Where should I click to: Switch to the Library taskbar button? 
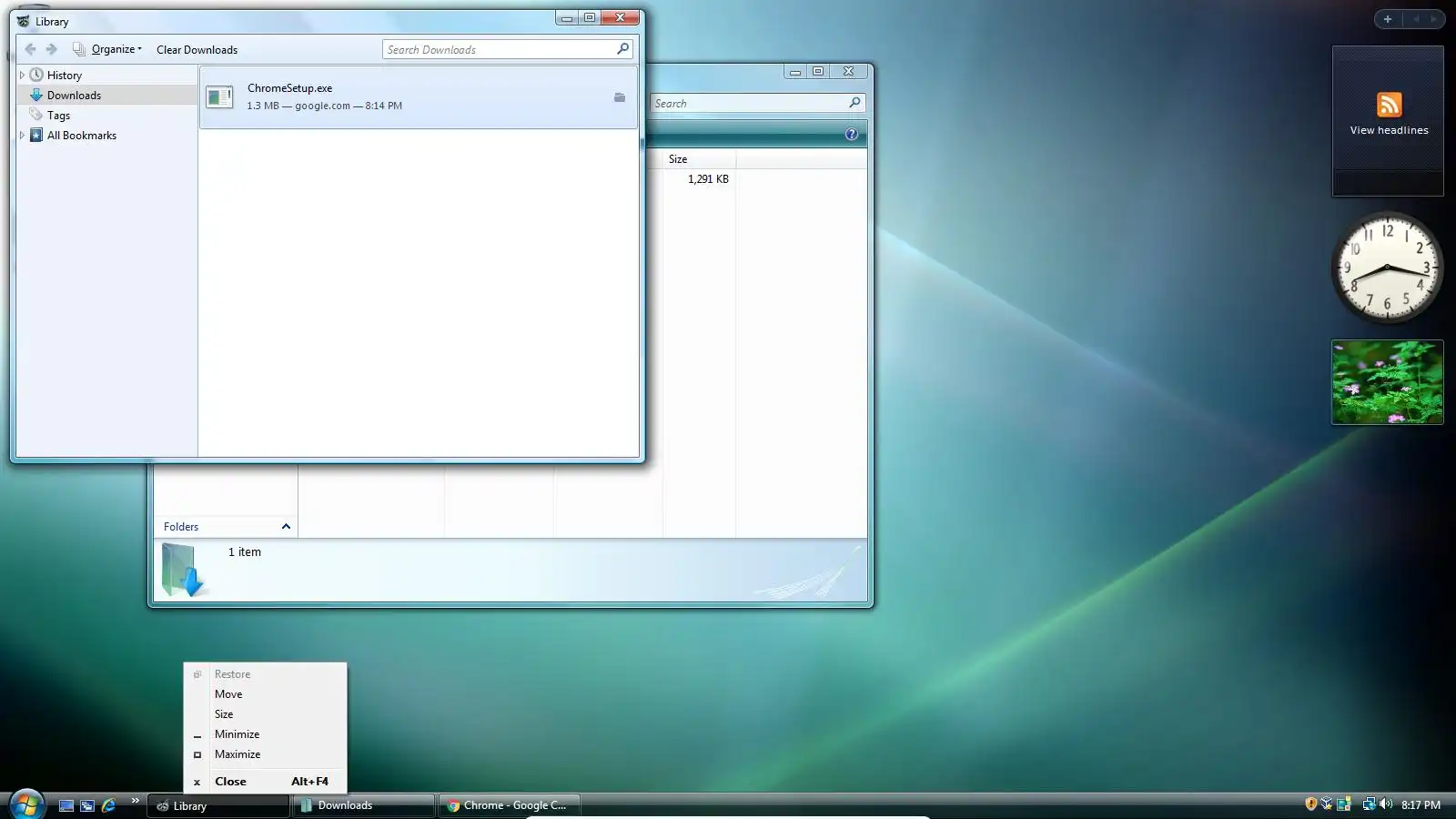[x=218, y=805]
